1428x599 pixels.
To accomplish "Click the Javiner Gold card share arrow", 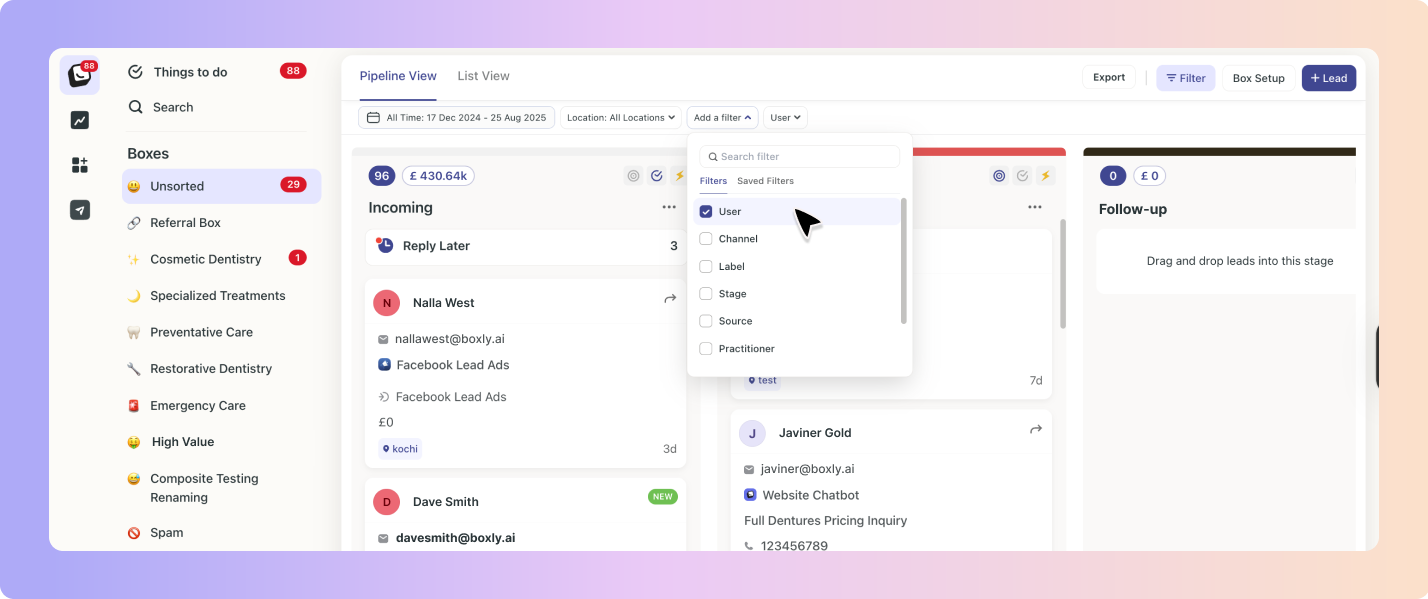I will [1036, 429].
